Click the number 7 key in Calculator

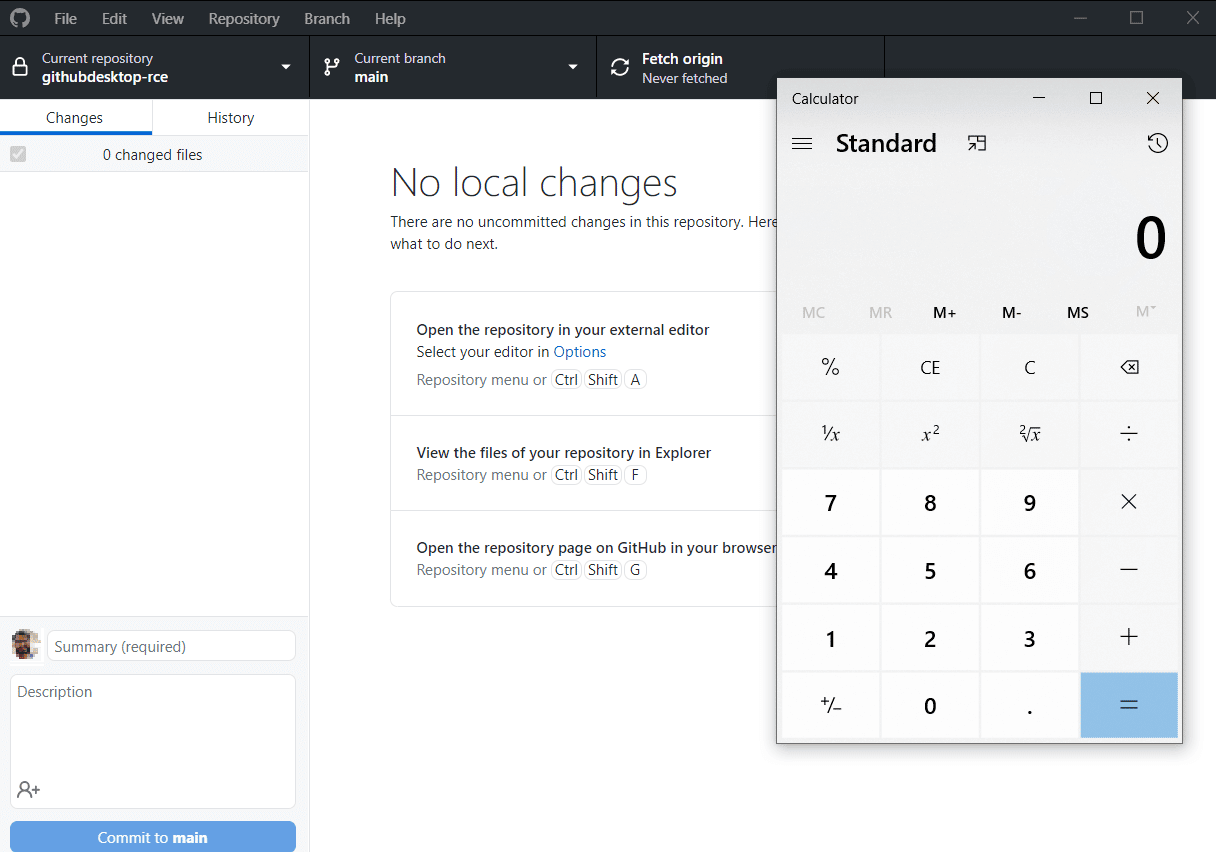click(830, 502)
